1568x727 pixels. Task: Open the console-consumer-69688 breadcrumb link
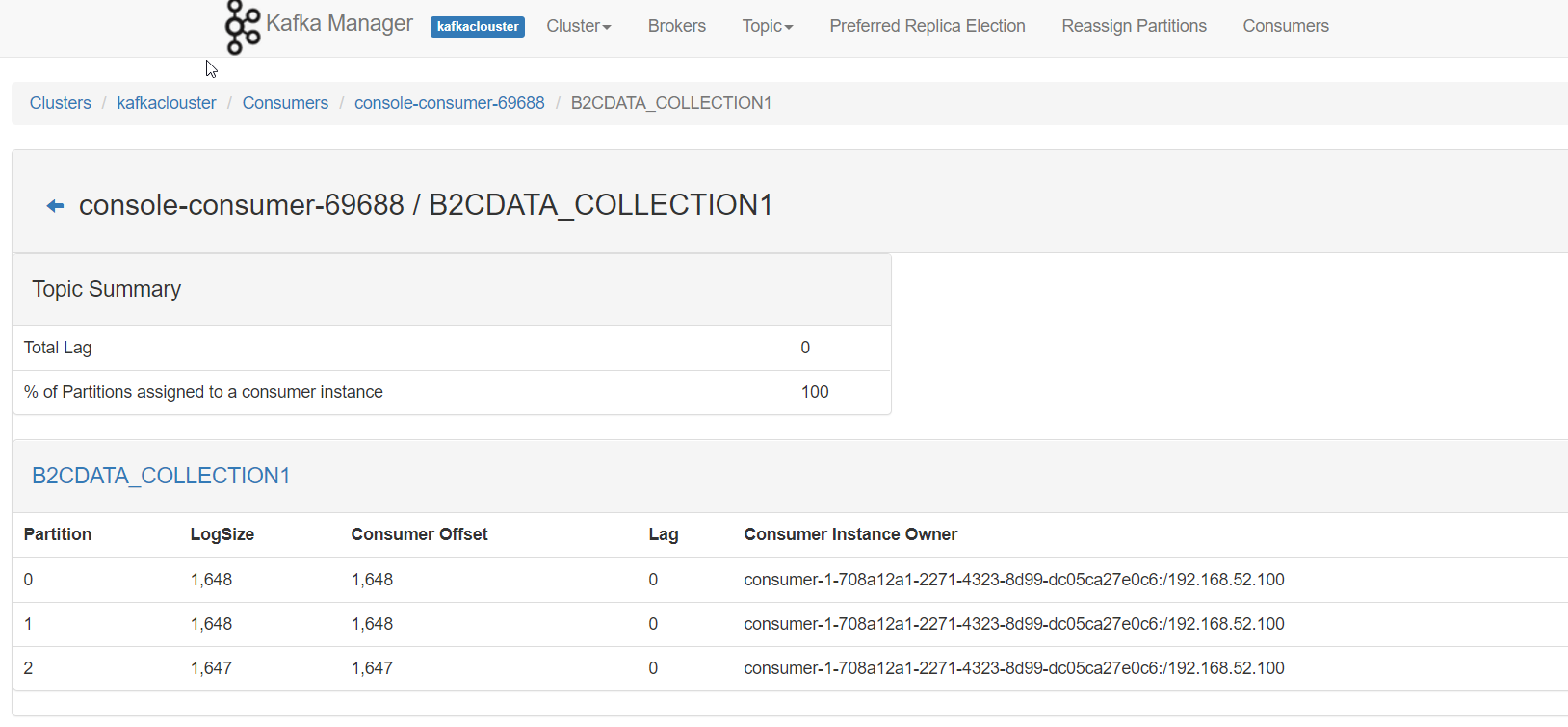(449, 102)
